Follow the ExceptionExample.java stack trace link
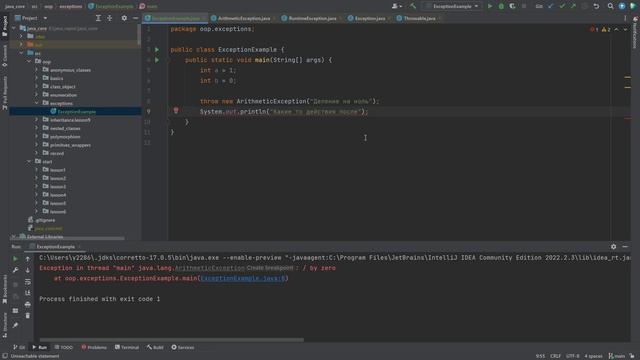The width and height of the screenshot is (640, 360). 243,278
